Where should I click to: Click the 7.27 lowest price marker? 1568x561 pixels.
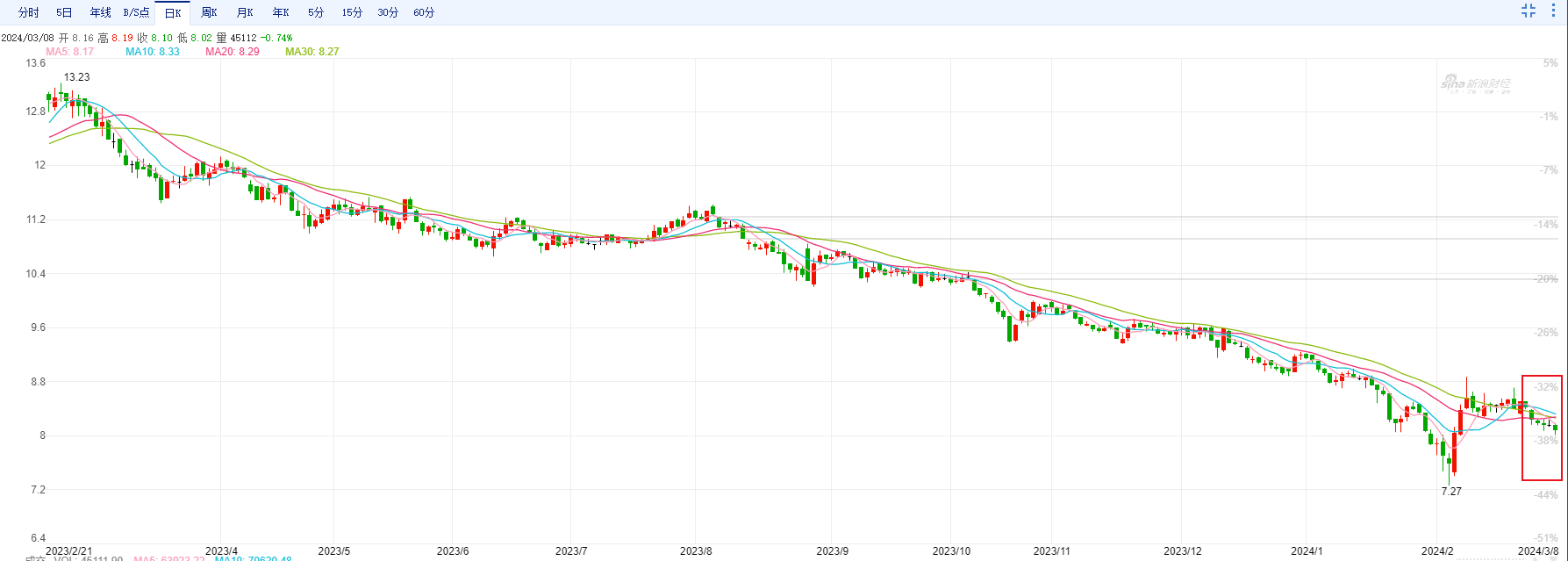coord(1451,492)
